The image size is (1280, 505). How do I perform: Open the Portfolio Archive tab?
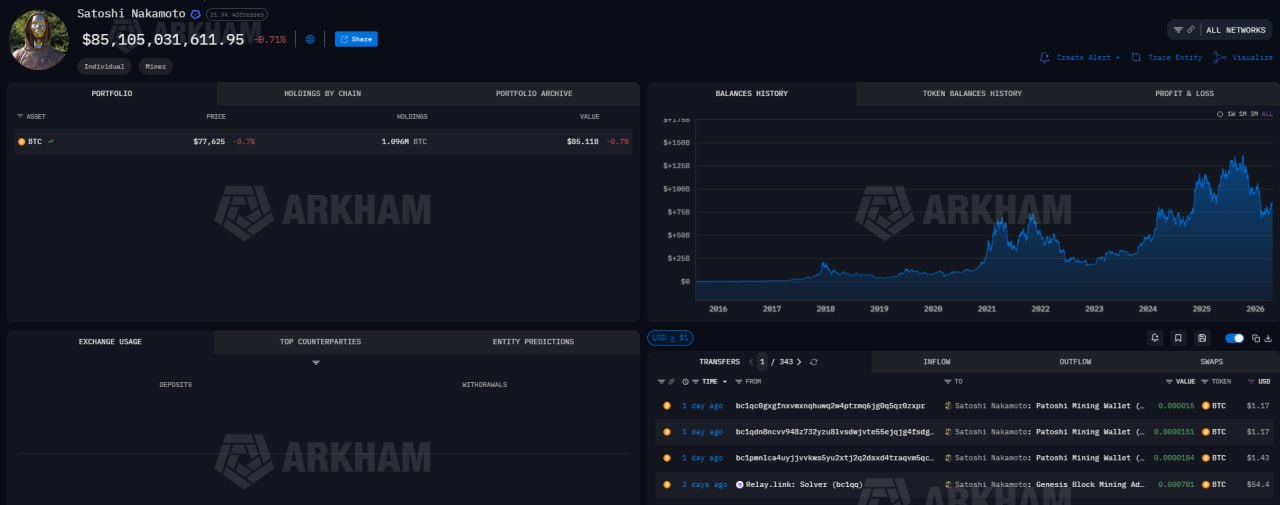534,93
